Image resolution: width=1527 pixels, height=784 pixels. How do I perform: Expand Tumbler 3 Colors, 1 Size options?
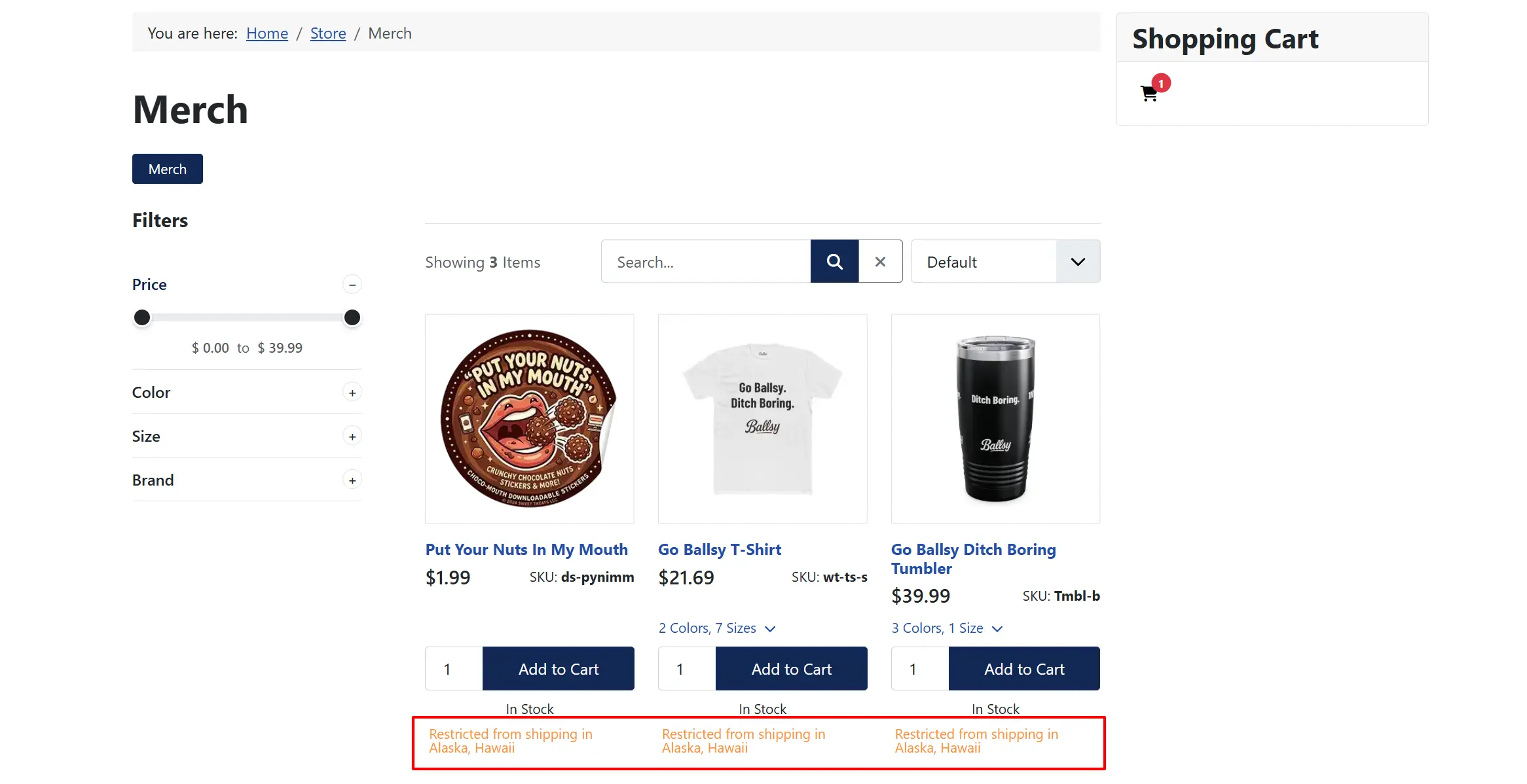click(947, 628)
